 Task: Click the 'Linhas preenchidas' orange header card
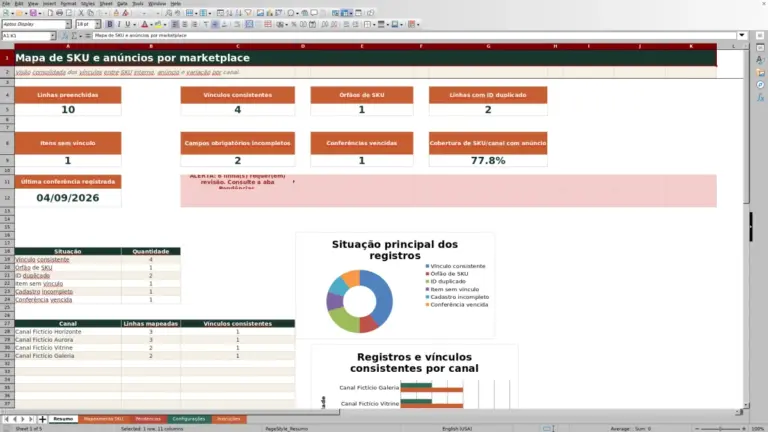(68, 95)
